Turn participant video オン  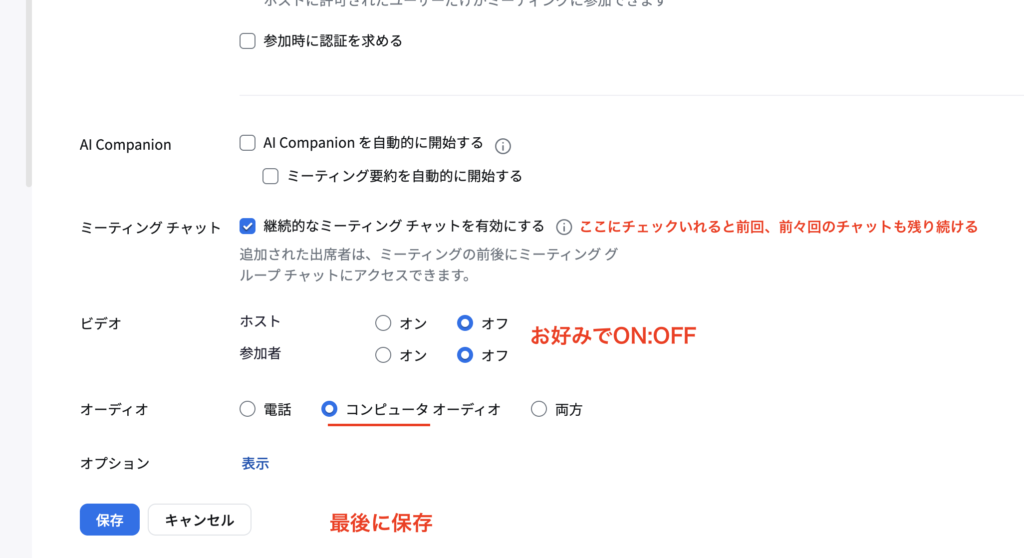pyautogui.click(x=383, y=355)
